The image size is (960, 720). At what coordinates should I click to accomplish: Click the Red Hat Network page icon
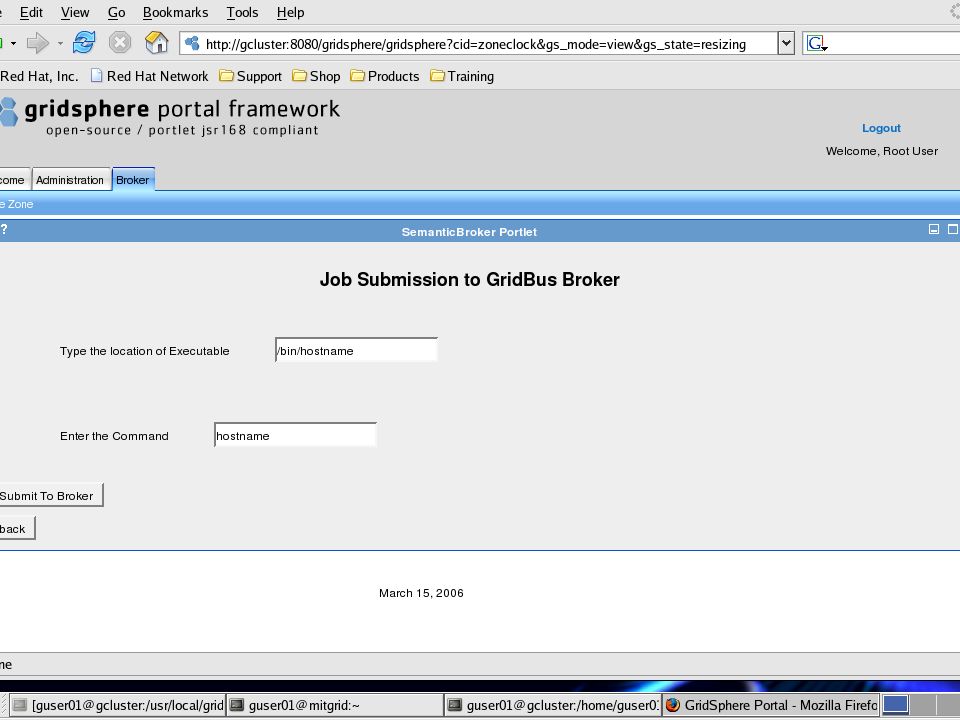click(96, 76)
